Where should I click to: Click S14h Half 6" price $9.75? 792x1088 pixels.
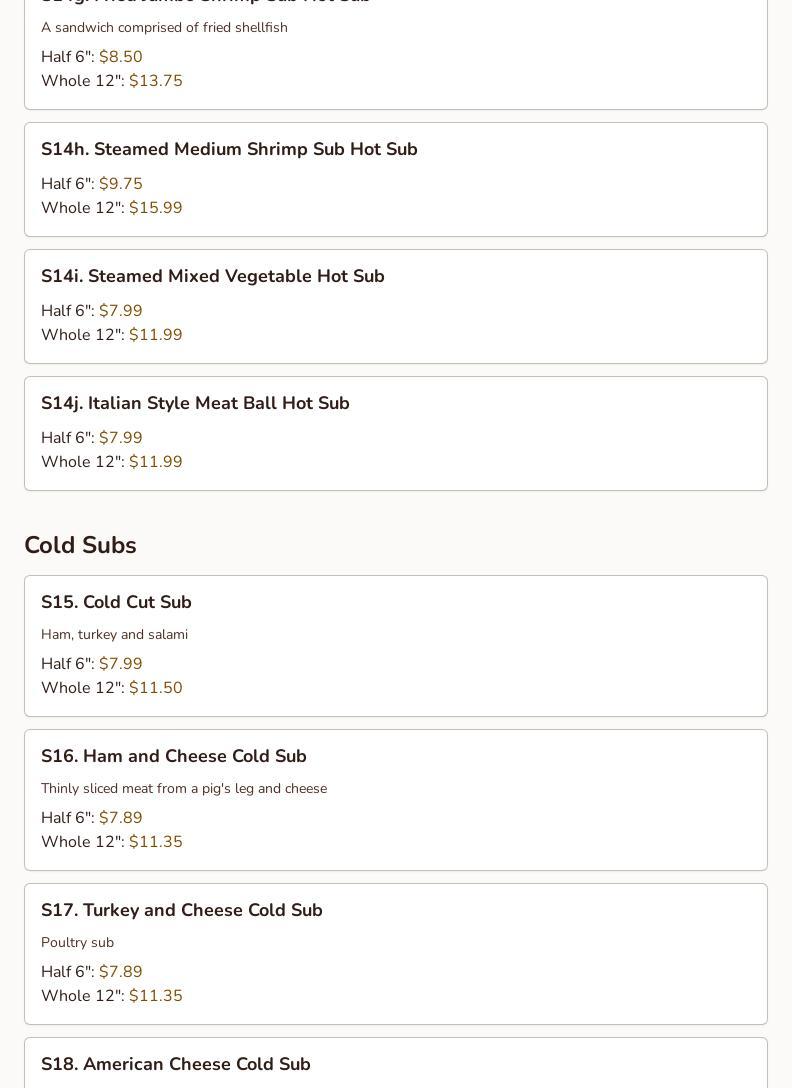120,184
